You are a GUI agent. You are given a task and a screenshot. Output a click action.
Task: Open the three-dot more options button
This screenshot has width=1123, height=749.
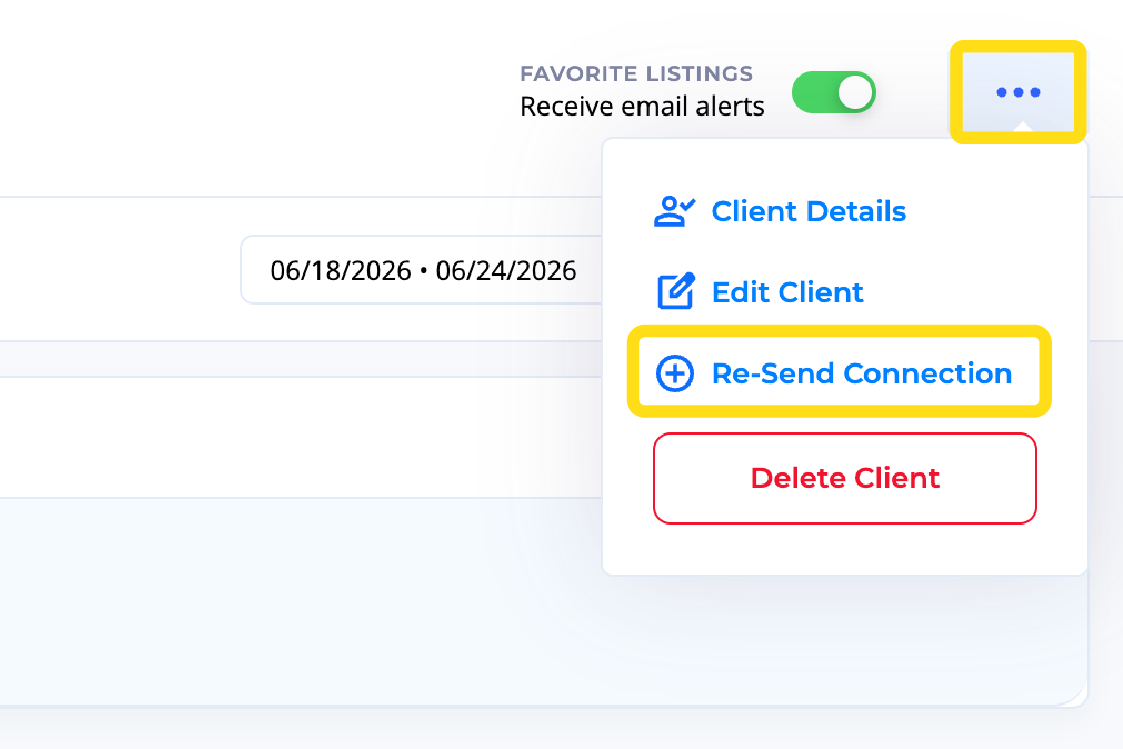point(1018,92)
